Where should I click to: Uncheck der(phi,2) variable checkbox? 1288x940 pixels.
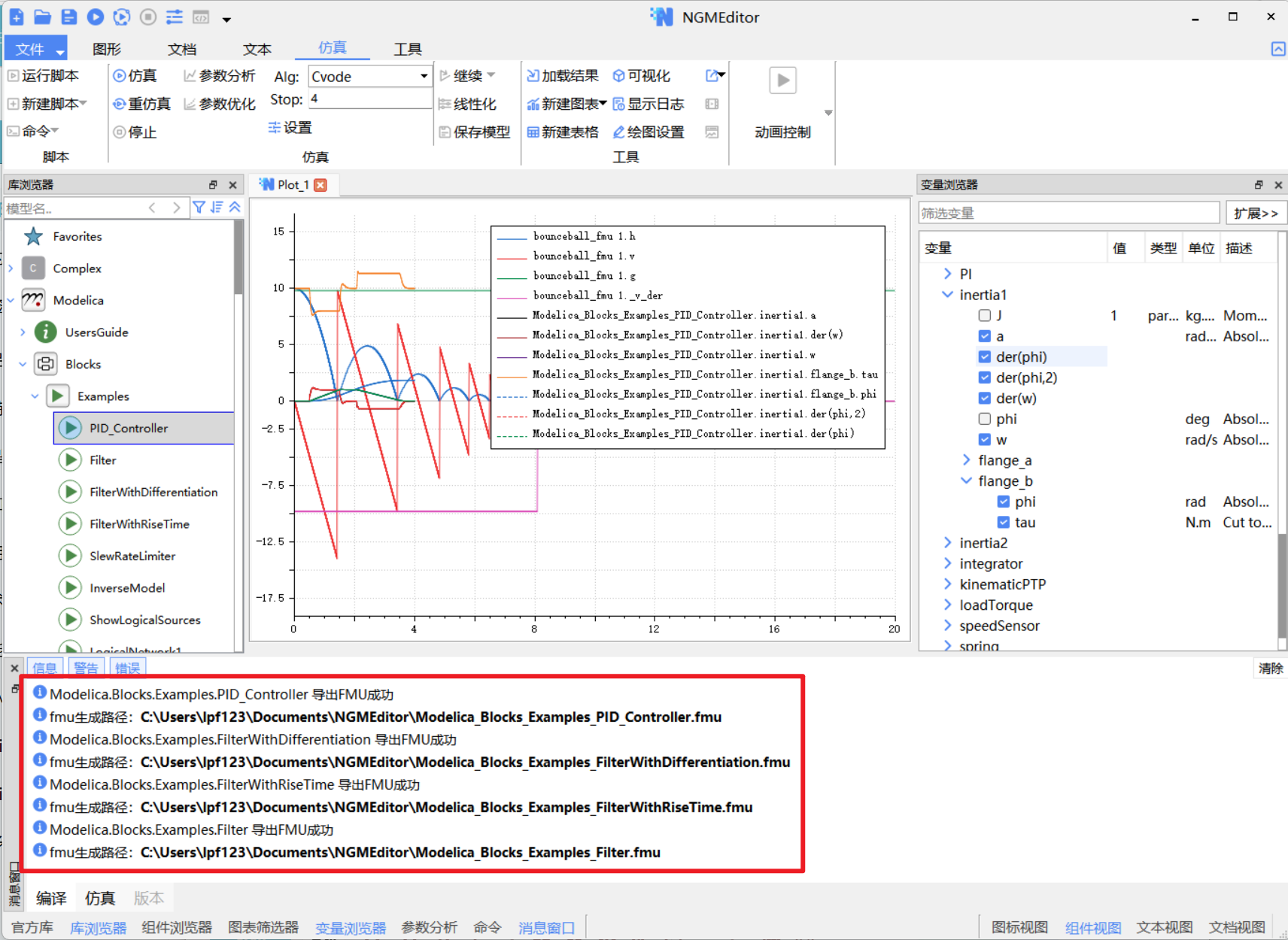tap(984, 378)
